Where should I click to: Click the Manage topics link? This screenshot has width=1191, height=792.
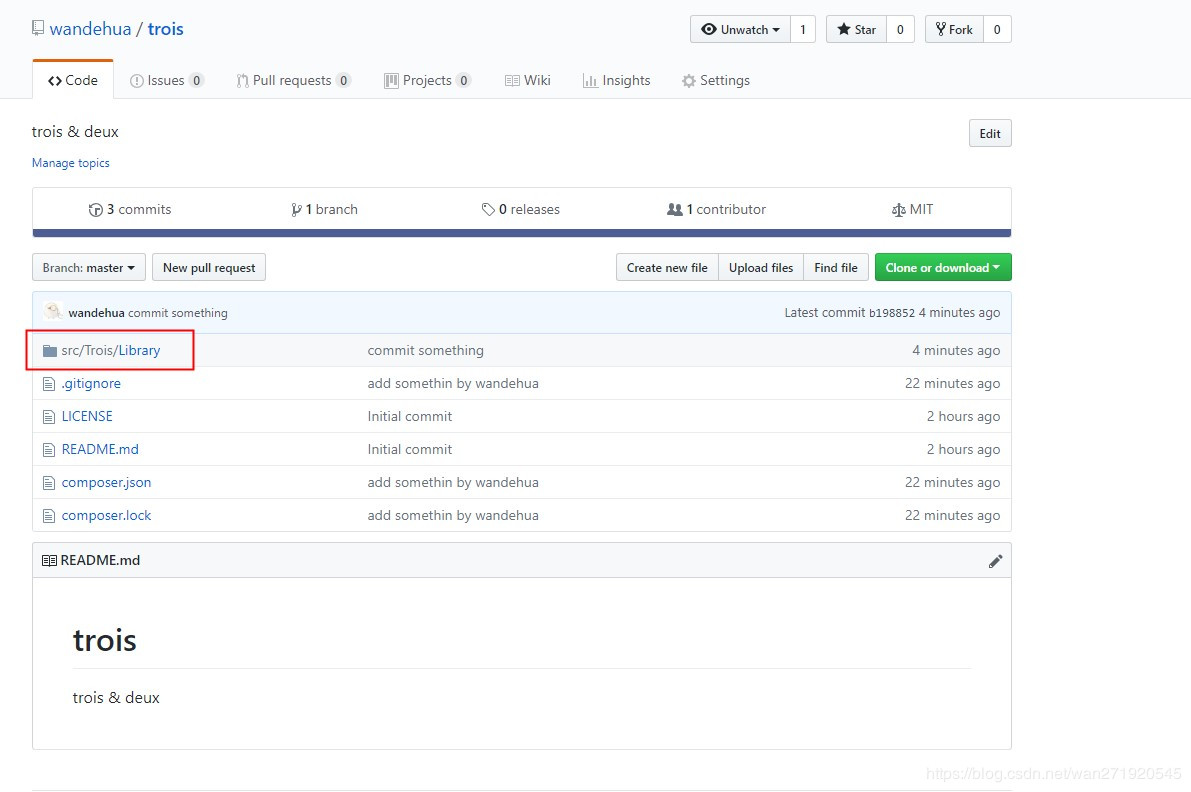[x=71, y=163]
